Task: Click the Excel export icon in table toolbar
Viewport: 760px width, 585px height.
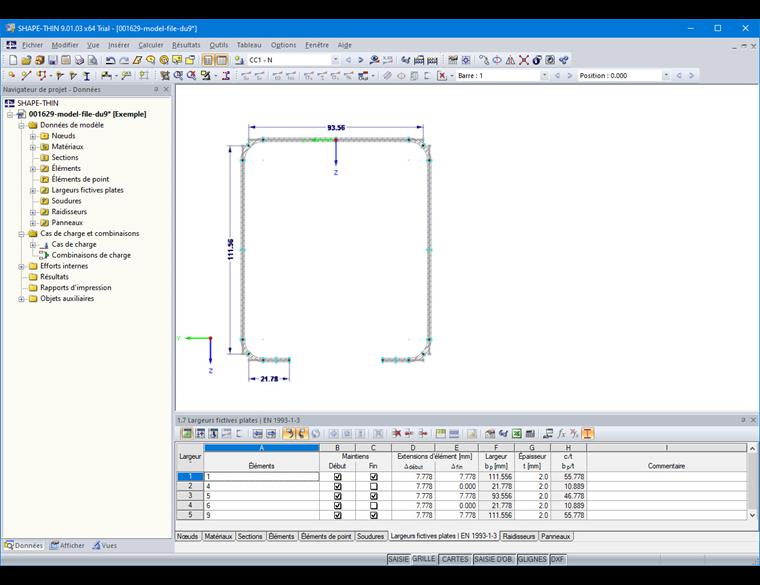Action: click(517, 434)
